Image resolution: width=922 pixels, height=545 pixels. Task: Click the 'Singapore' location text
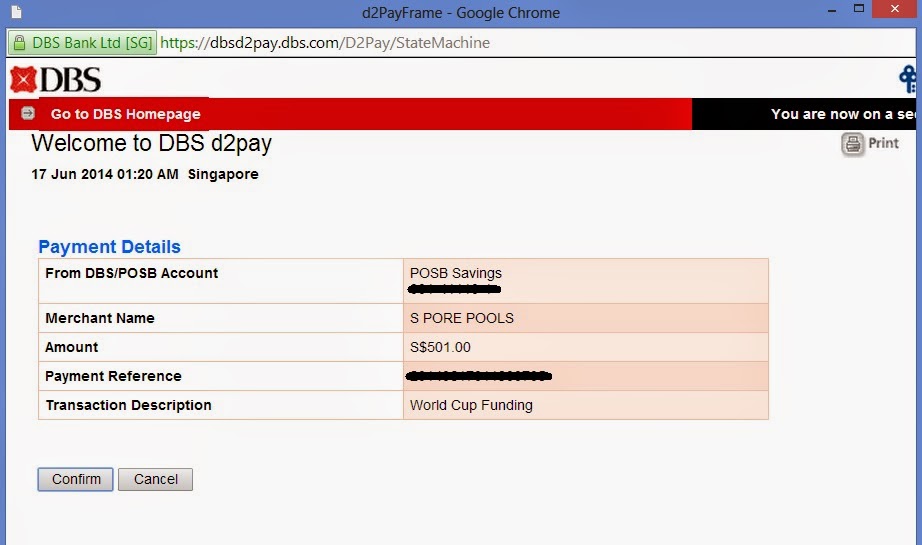pos(223,175)
